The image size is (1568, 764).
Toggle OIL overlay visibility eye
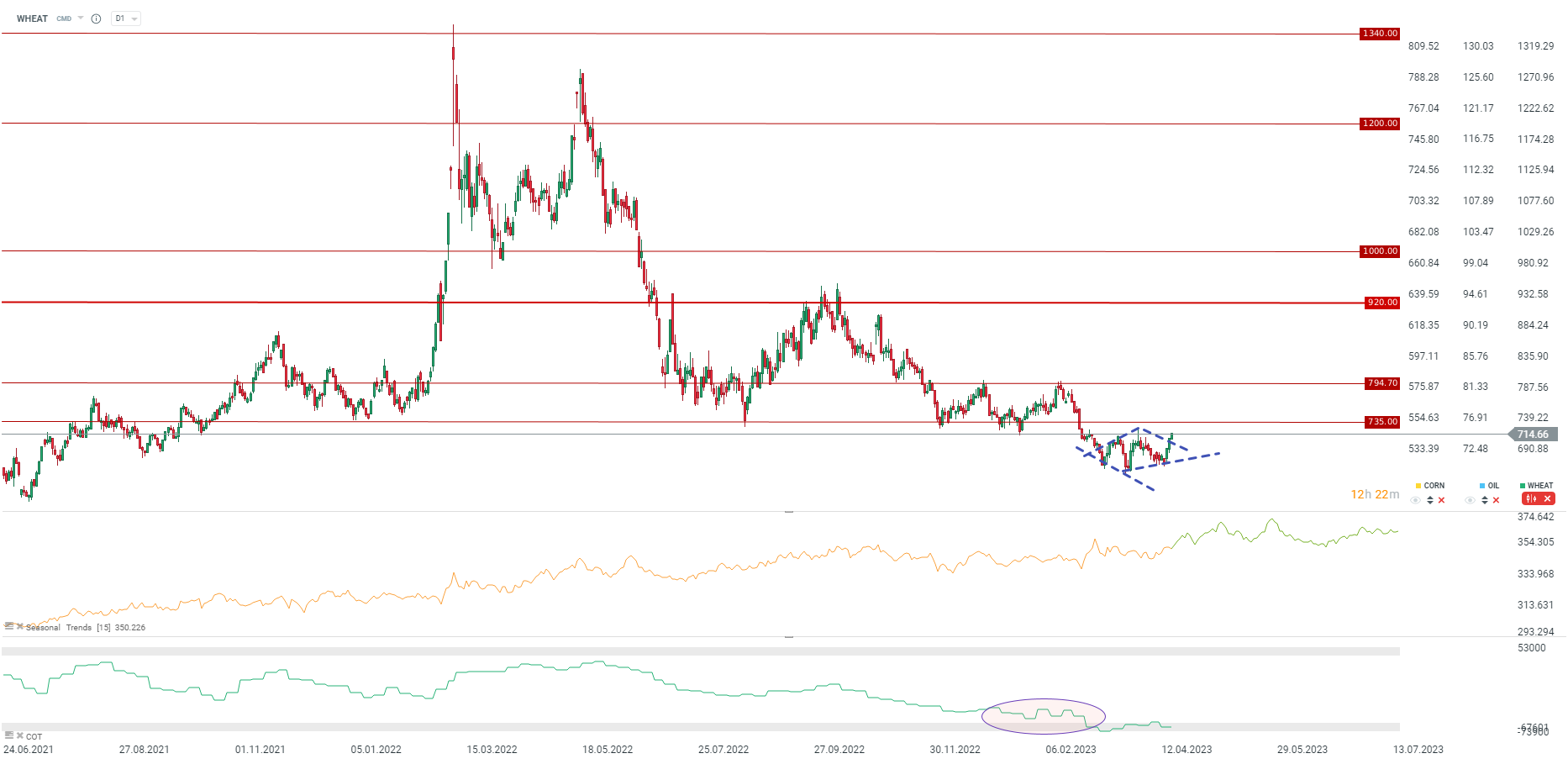pyautogui.click(x=1471, y=500)
